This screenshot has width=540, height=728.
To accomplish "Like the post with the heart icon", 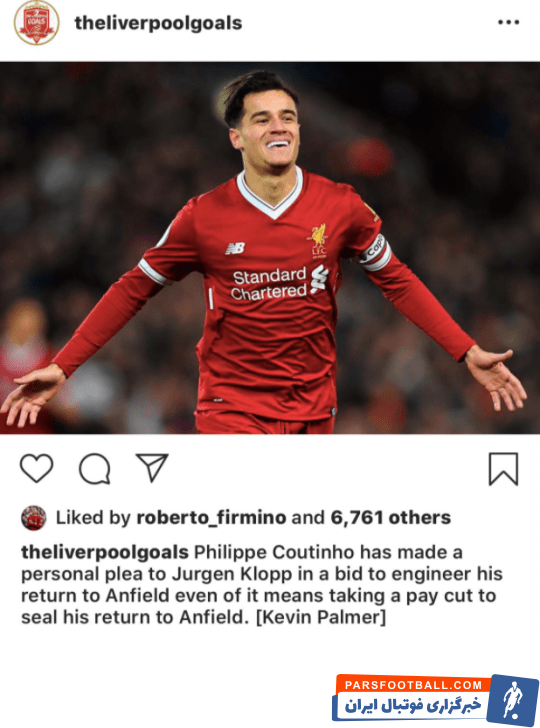I will [37, 468].
